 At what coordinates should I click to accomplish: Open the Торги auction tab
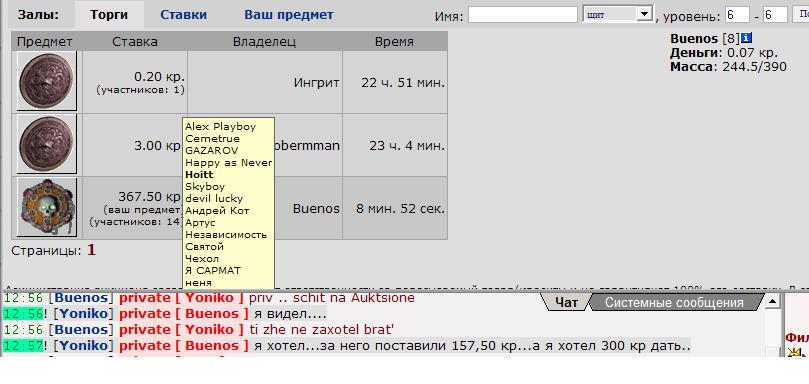click(x=109, y=15)
